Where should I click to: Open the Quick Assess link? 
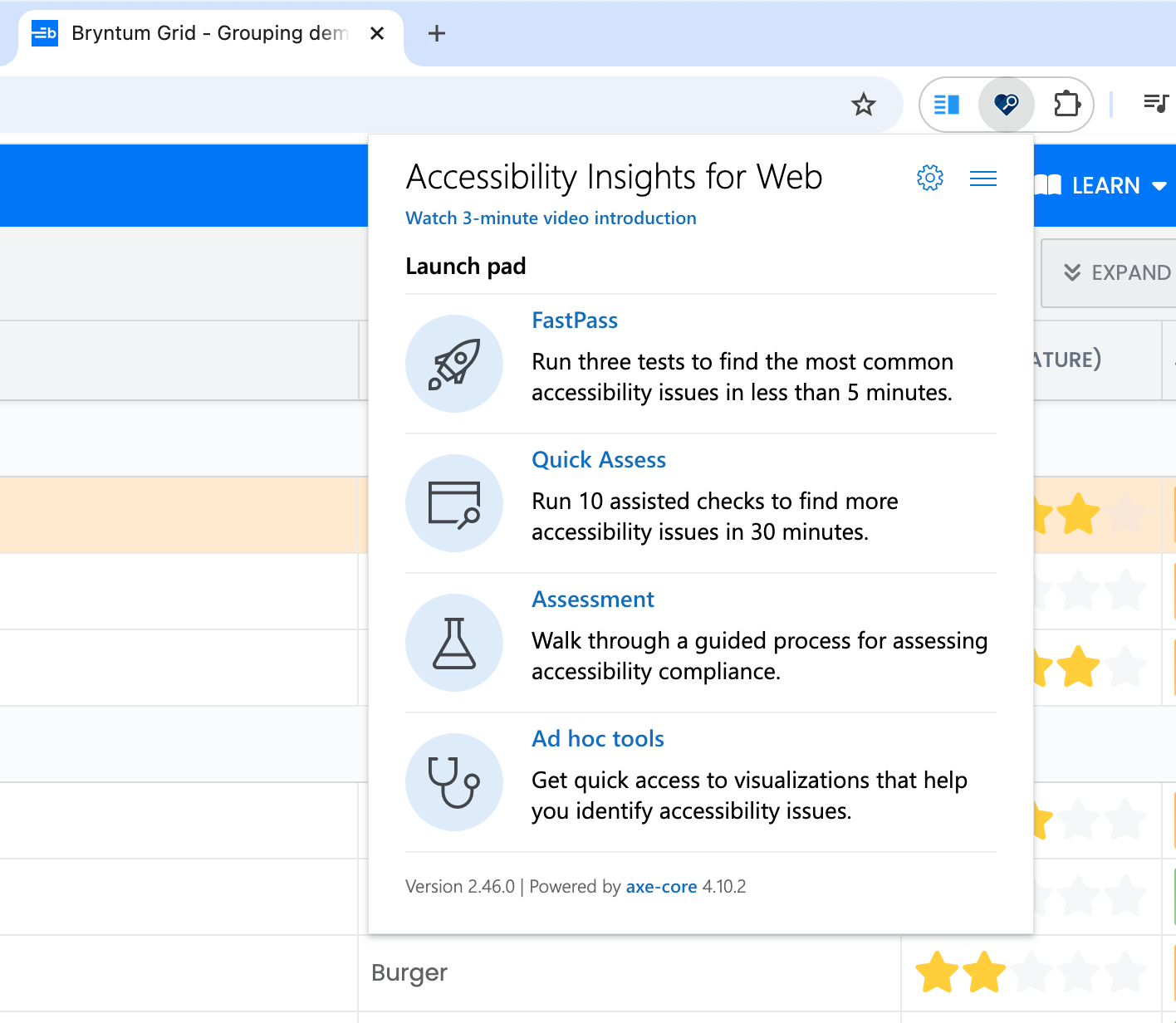[x=599, y=460]
